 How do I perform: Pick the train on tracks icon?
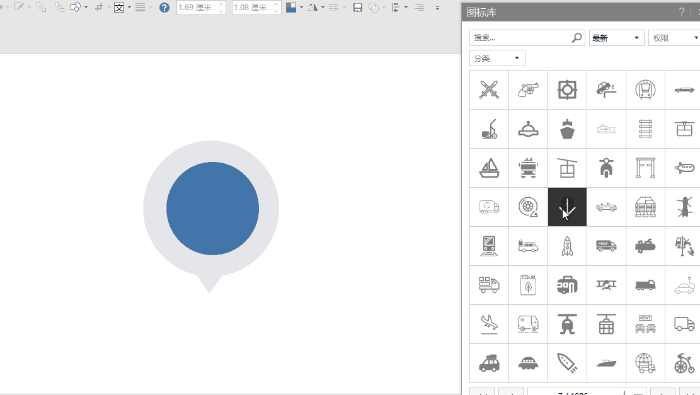(489, 246)
